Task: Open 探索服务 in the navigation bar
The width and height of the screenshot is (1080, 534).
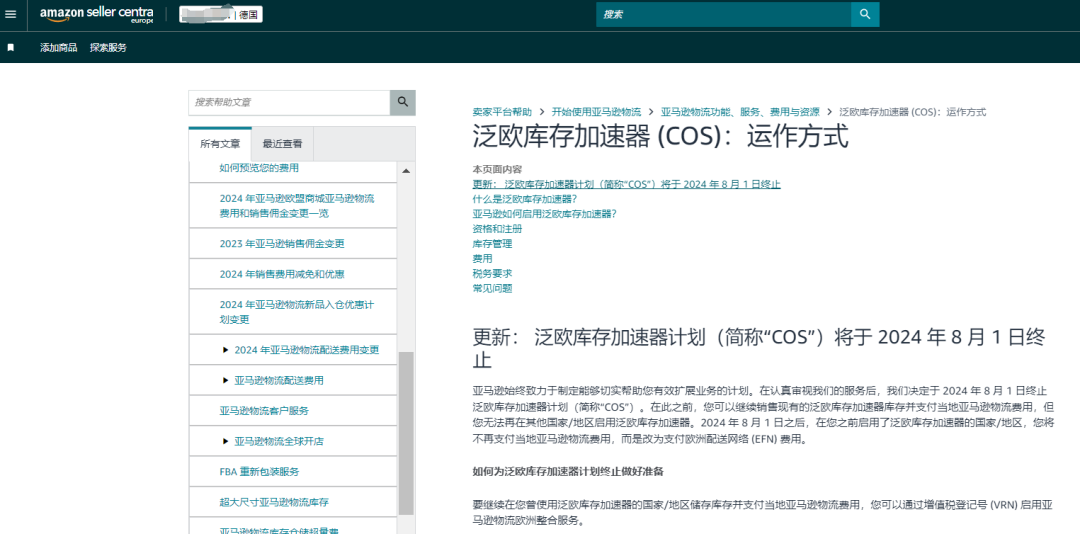Action: [x=108, y=48]
